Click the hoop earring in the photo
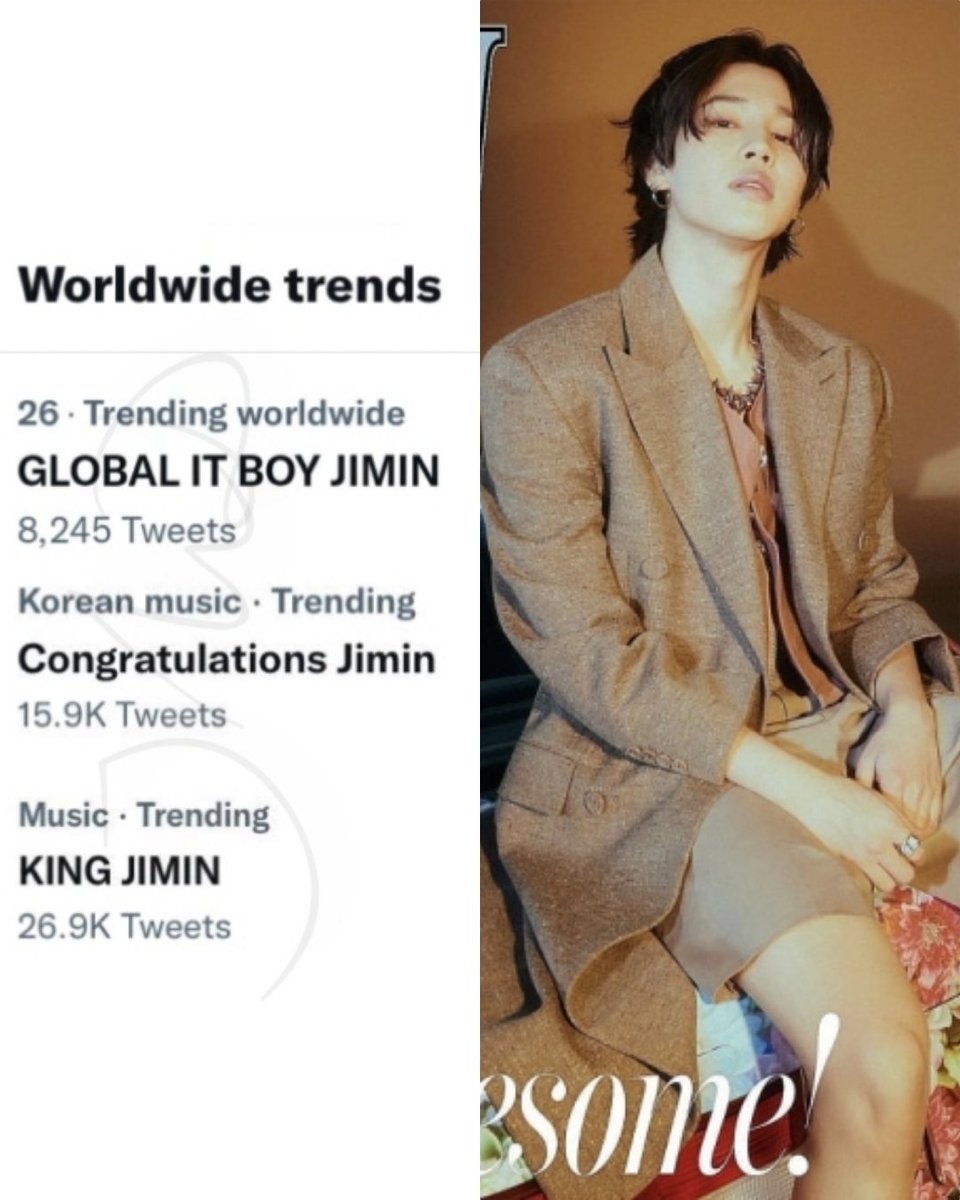960x1200 pixels. coord(660,197)
